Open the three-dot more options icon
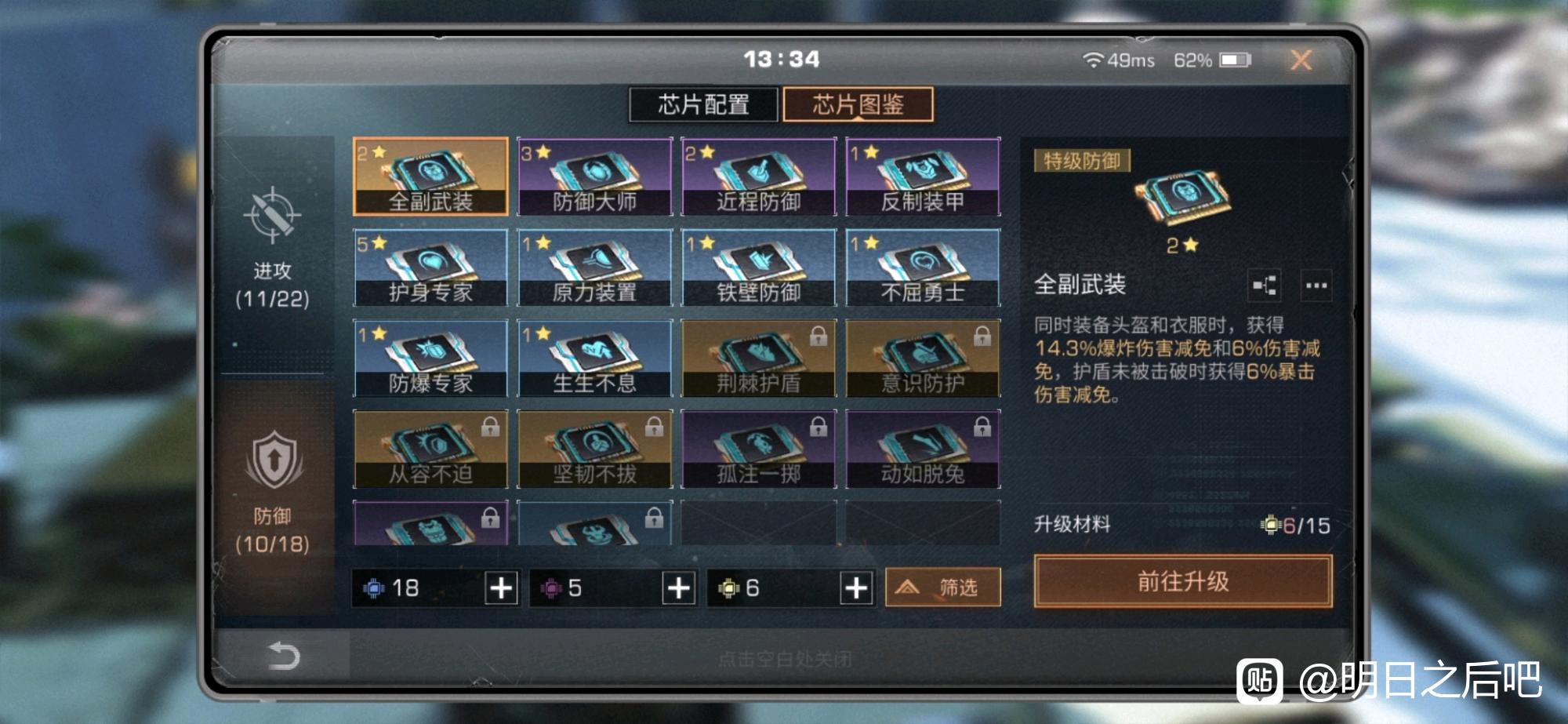This screenshot has height=724, width=1568. [x=1316, y=286]
